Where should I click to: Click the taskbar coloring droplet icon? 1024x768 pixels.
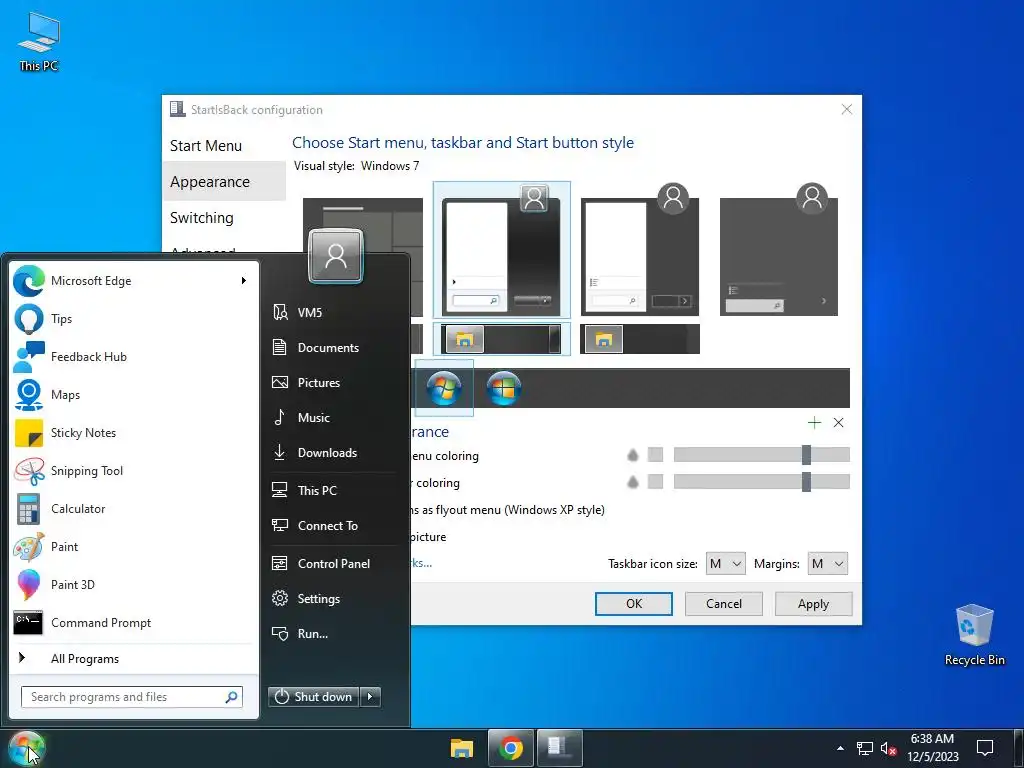[632, 482]
